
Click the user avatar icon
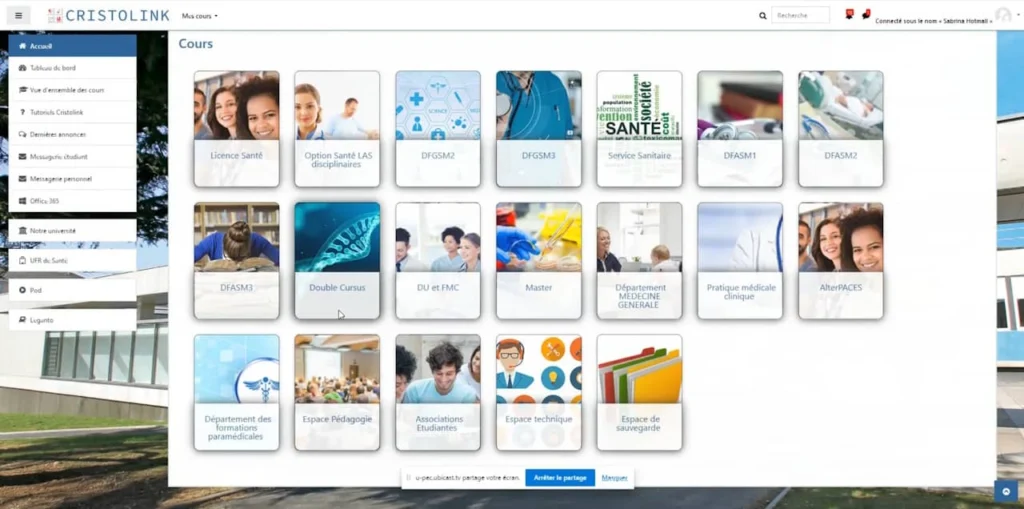[1003, 15]
